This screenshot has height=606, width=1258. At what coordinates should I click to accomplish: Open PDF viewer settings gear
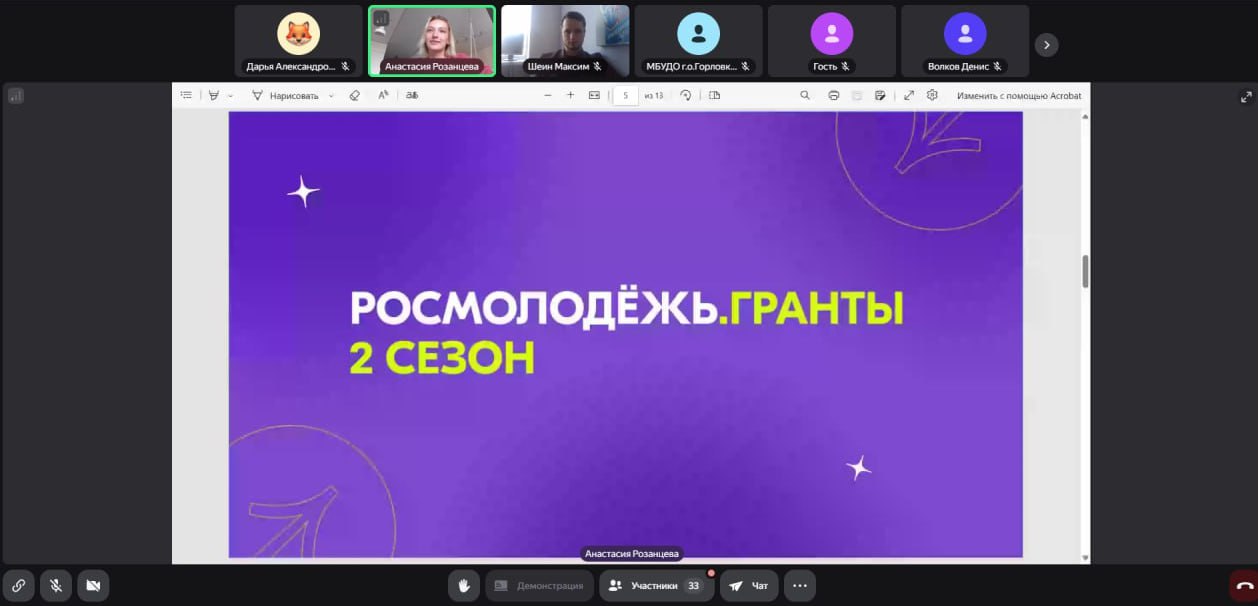coord(932,95)
